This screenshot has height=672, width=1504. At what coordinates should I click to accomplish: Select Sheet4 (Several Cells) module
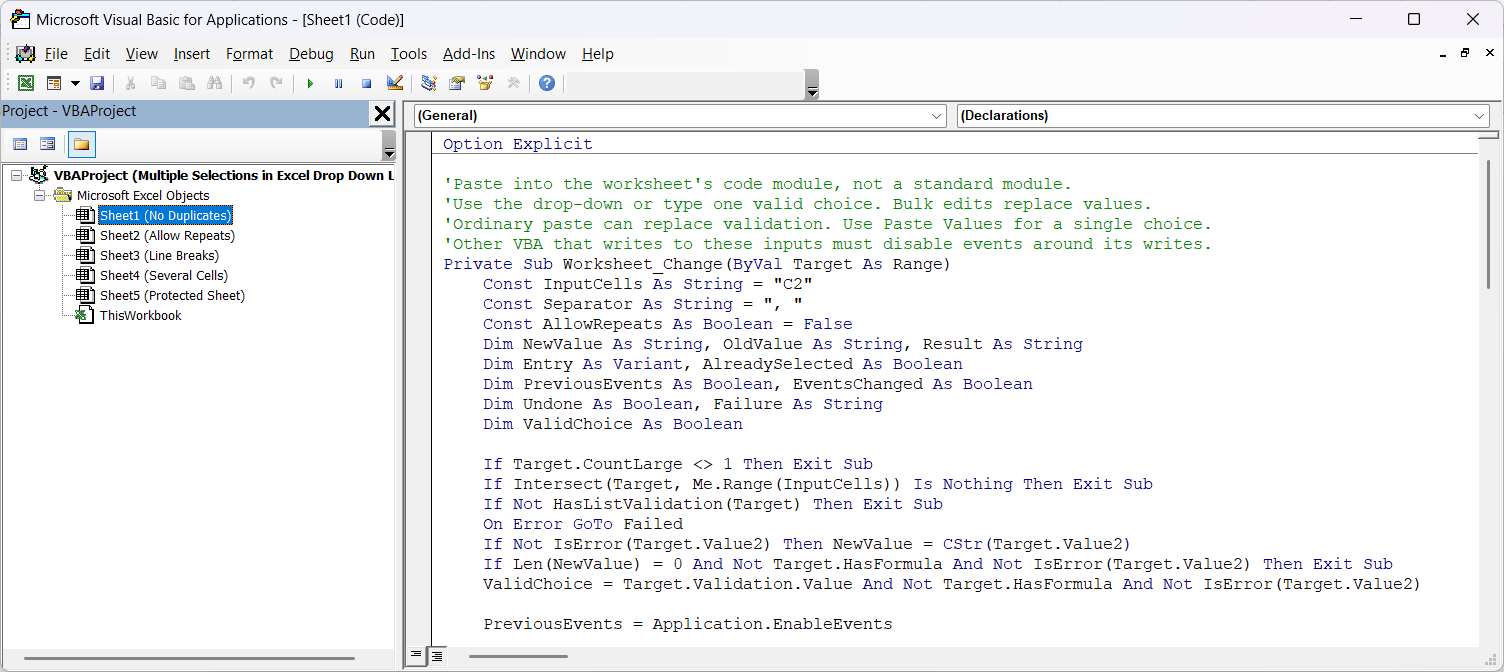click(x=163, y=275)
